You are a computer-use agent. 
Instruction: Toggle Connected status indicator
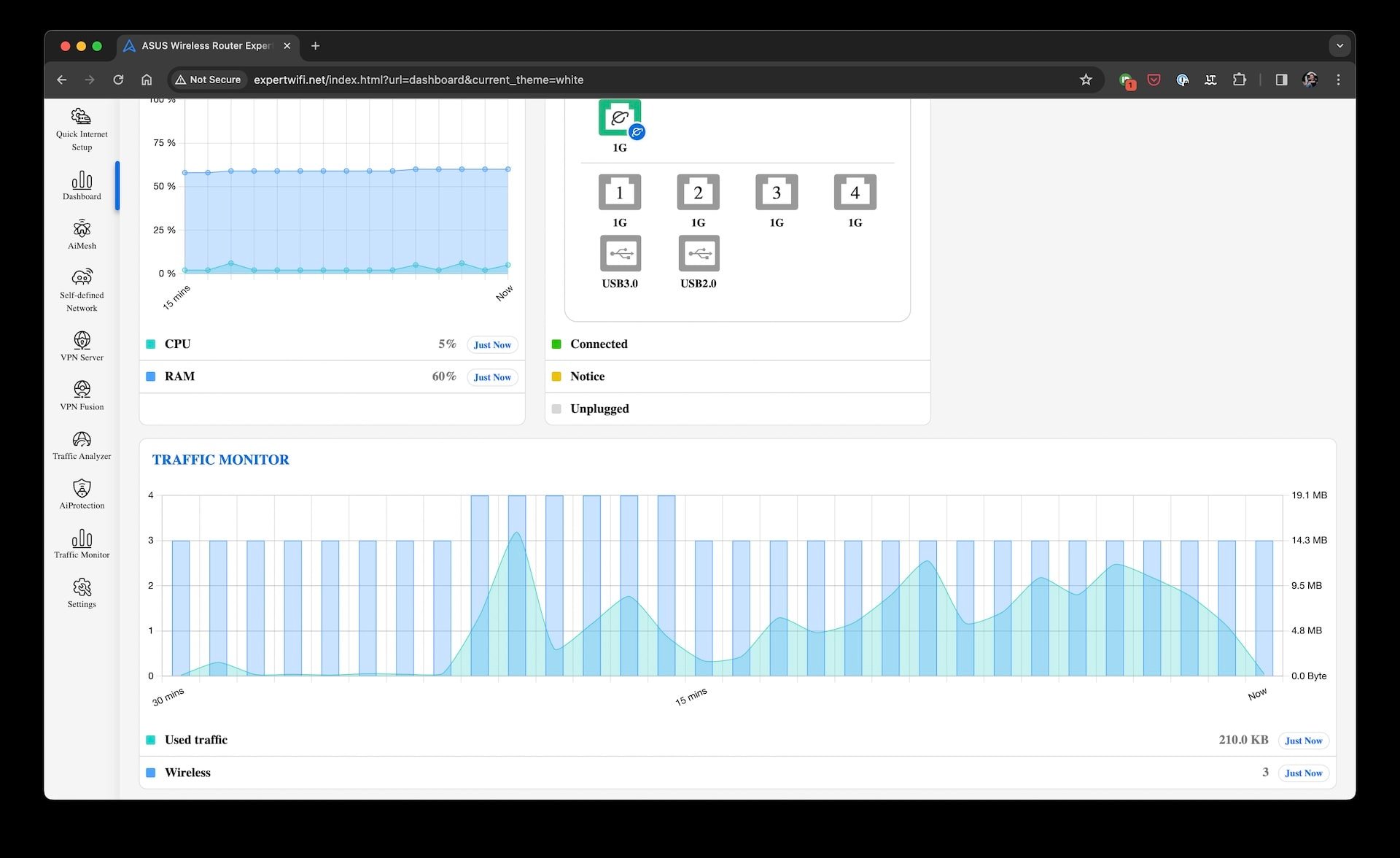[x=556, y=343]
